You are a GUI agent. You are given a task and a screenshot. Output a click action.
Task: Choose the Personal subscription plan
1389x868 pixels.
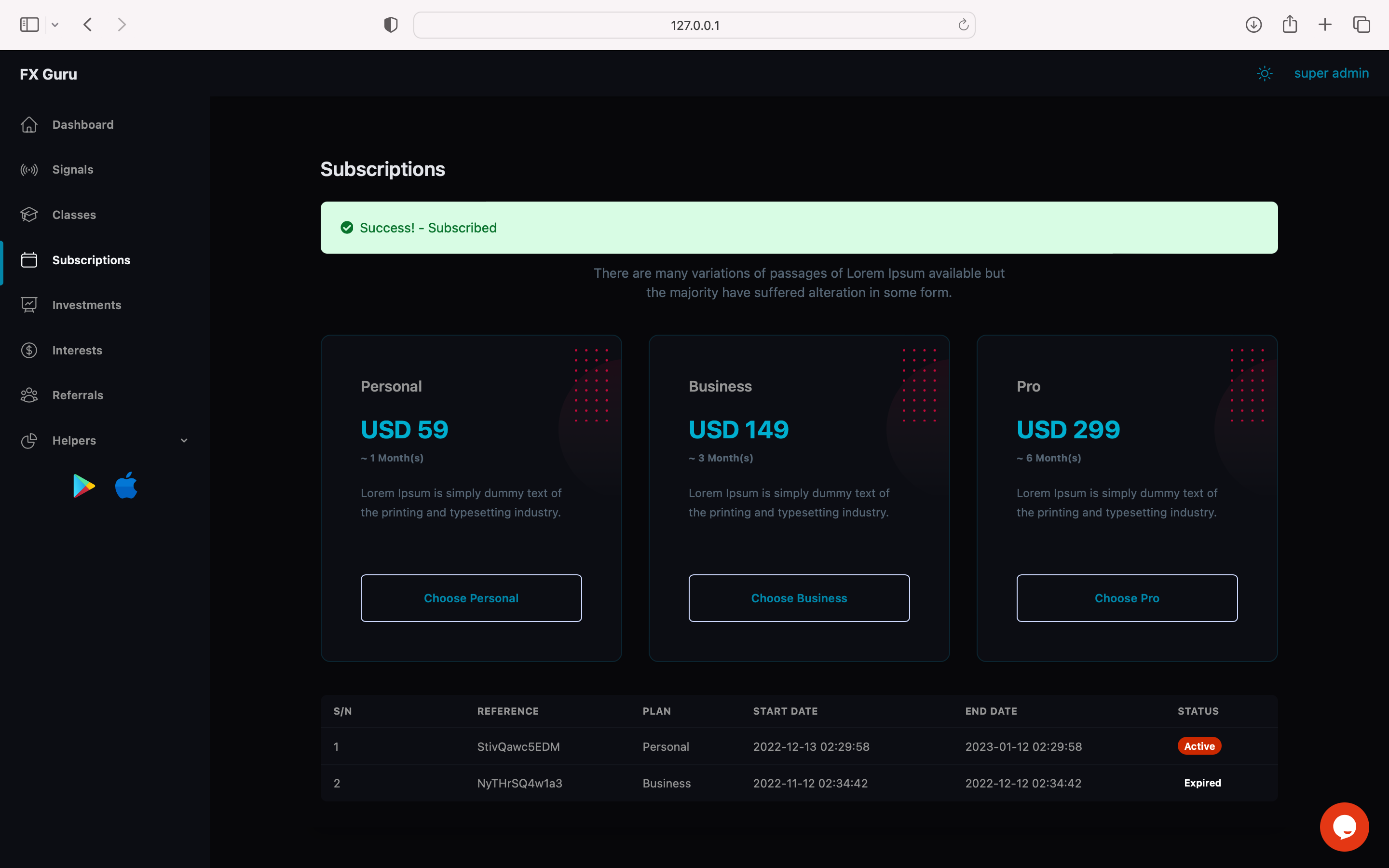(x=471, y=598)
